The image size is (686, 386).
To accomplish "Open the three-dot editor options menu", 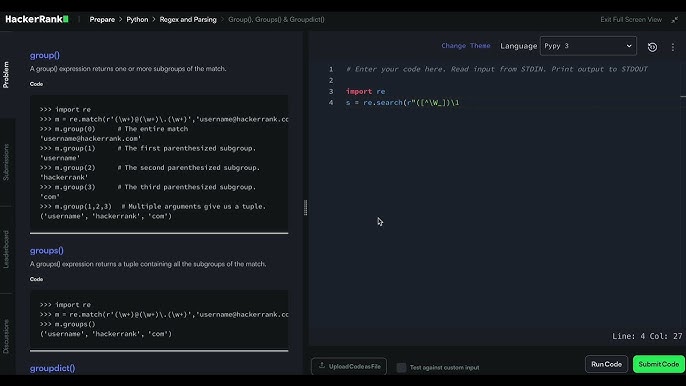I will (x=672, y=47).
